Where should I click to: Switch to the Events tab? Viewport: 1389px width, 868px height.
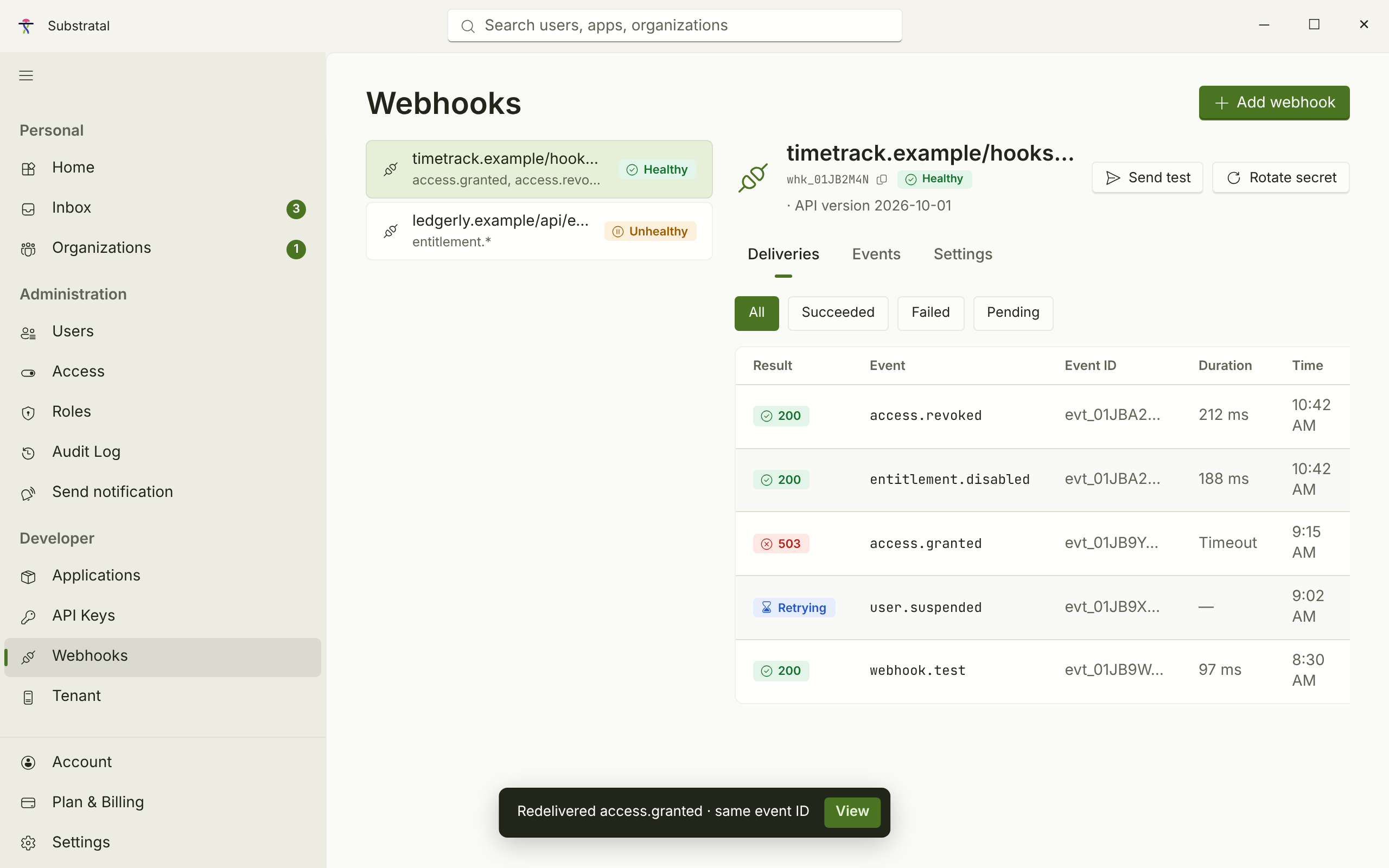click(876, 254)
